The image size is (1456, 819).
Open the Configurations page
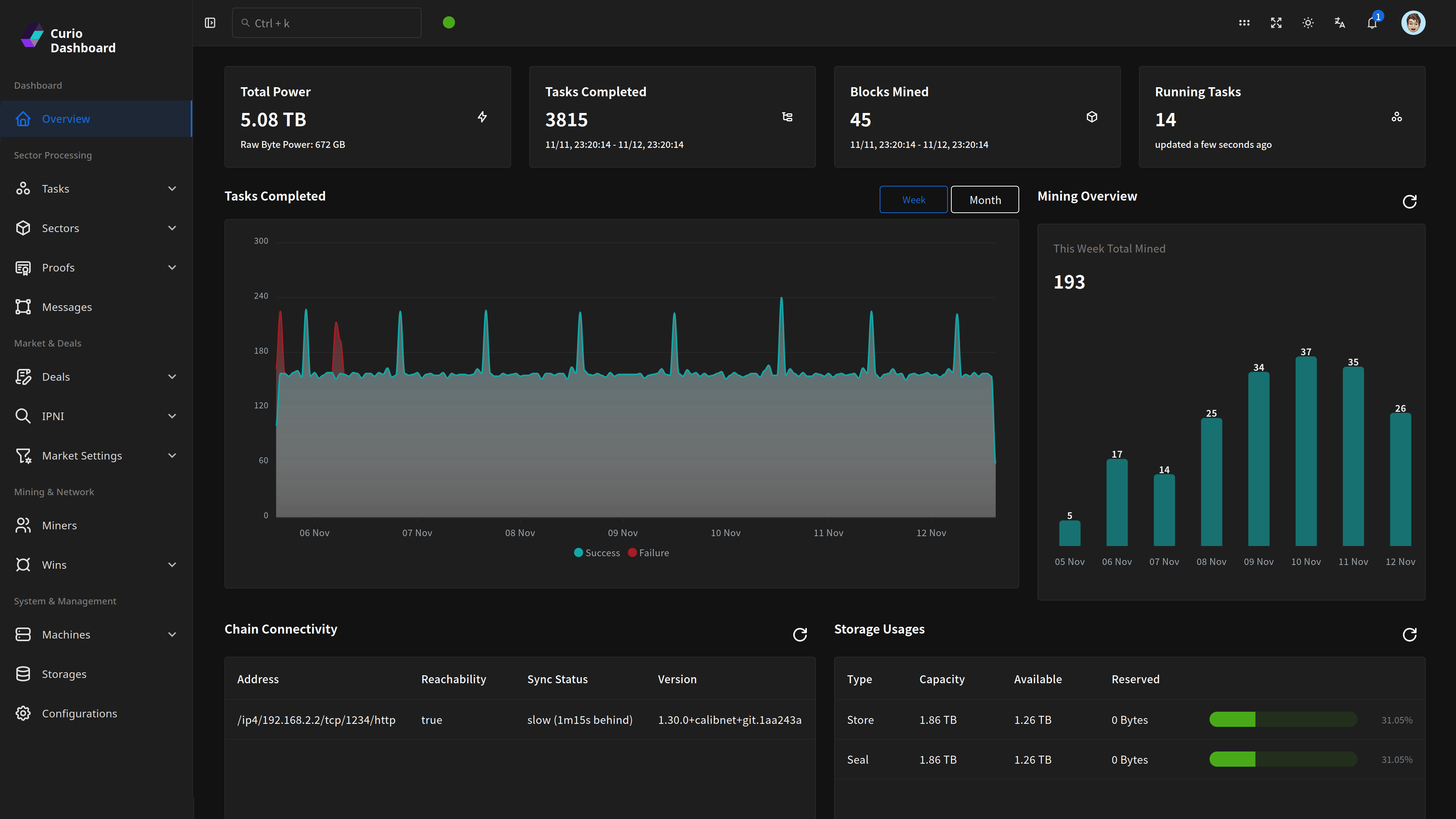click(x=79, y=714)
